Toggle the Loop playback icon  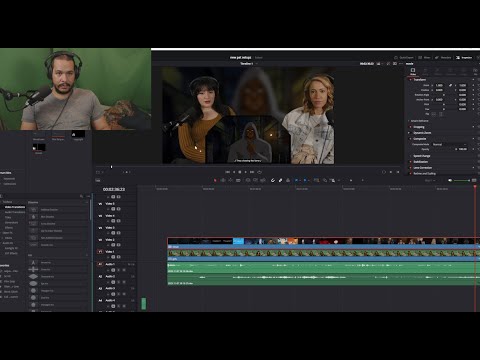259,172
